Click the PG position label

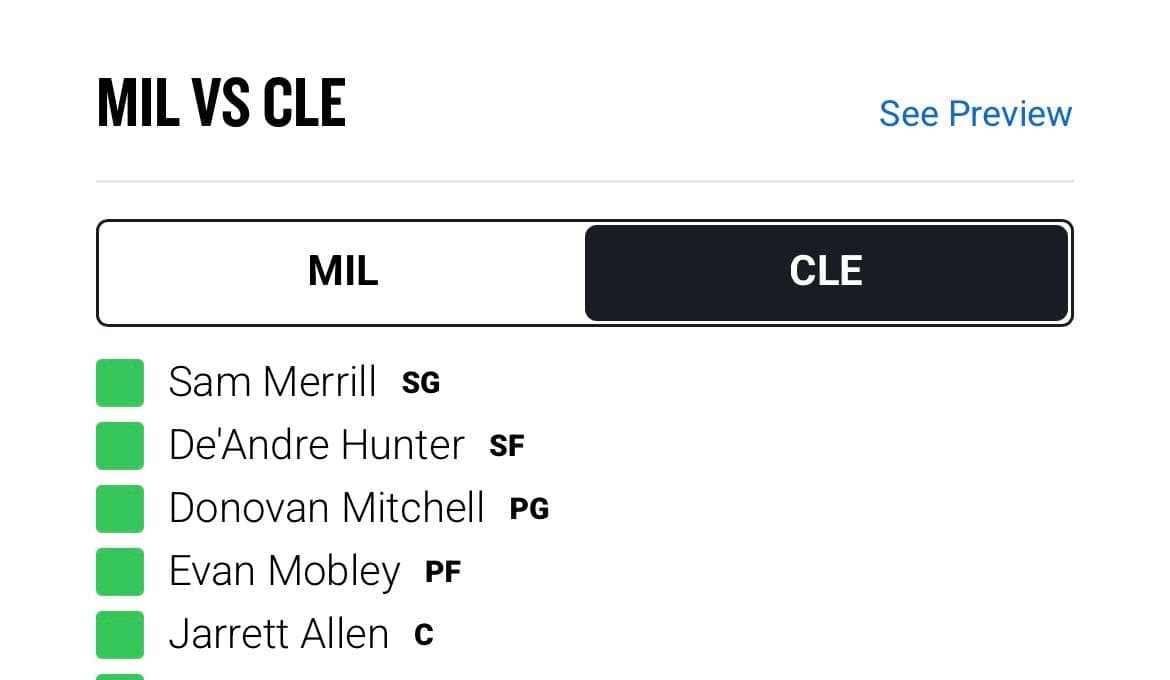(529, 509)
